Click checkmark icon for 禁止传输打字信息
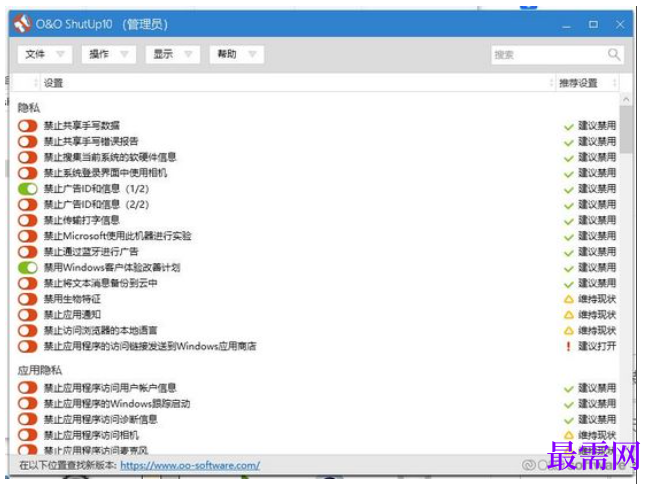Screen dimensions: 659x487 pos(569,221)
